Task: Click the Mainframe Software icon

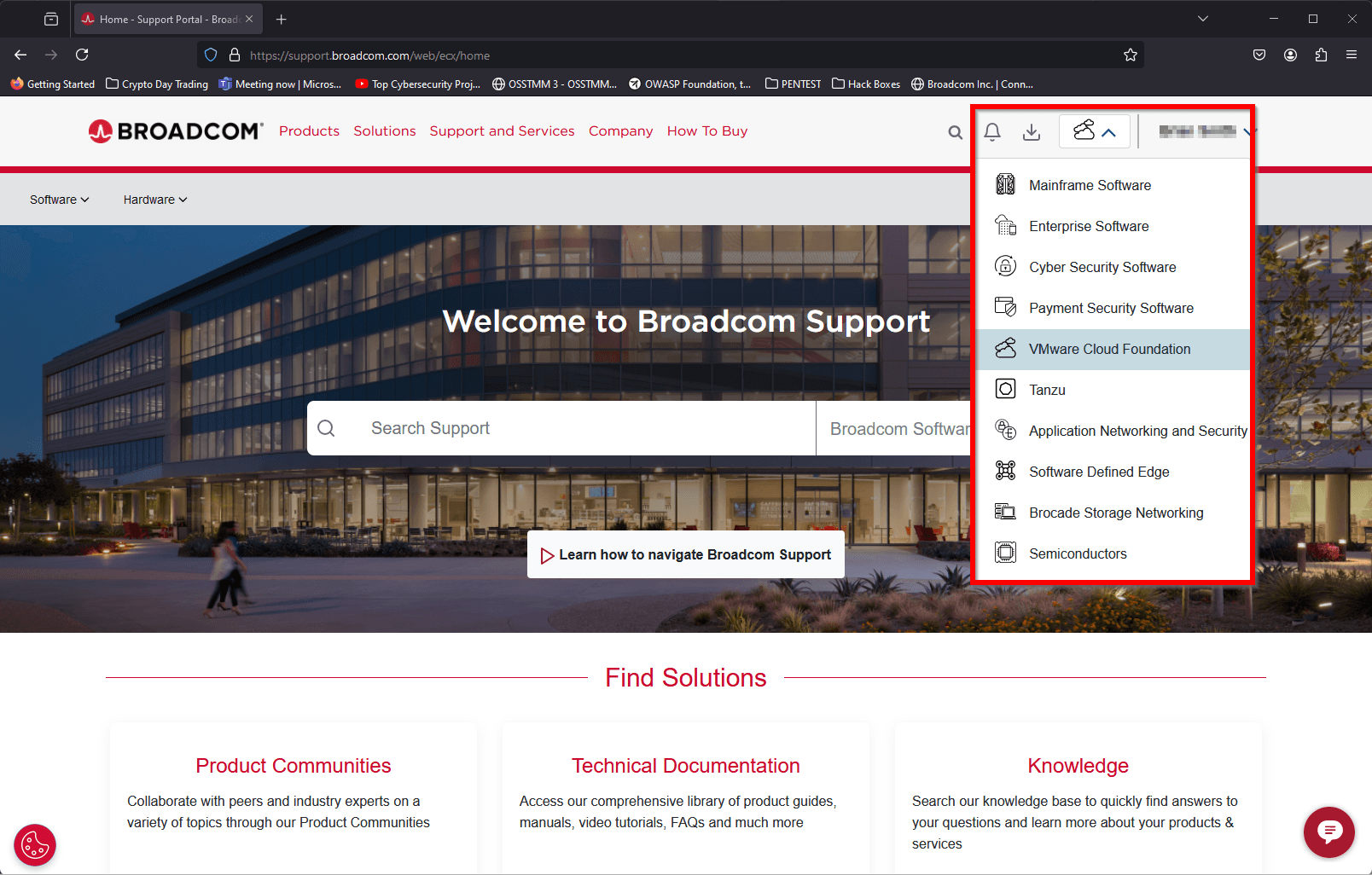Action: click(1006, 185)
